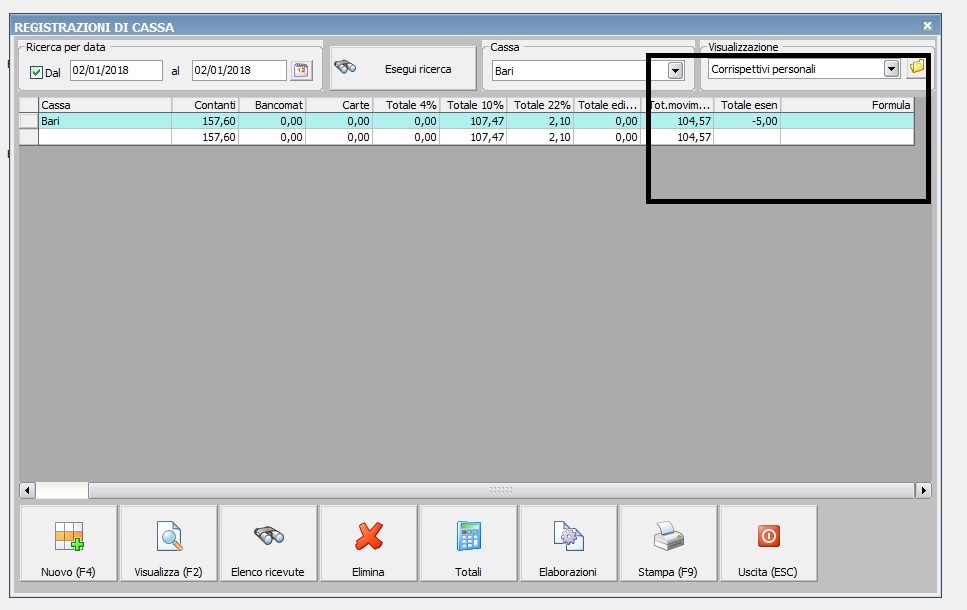Open the Cassa dropdown arrow

pos(675,70)
